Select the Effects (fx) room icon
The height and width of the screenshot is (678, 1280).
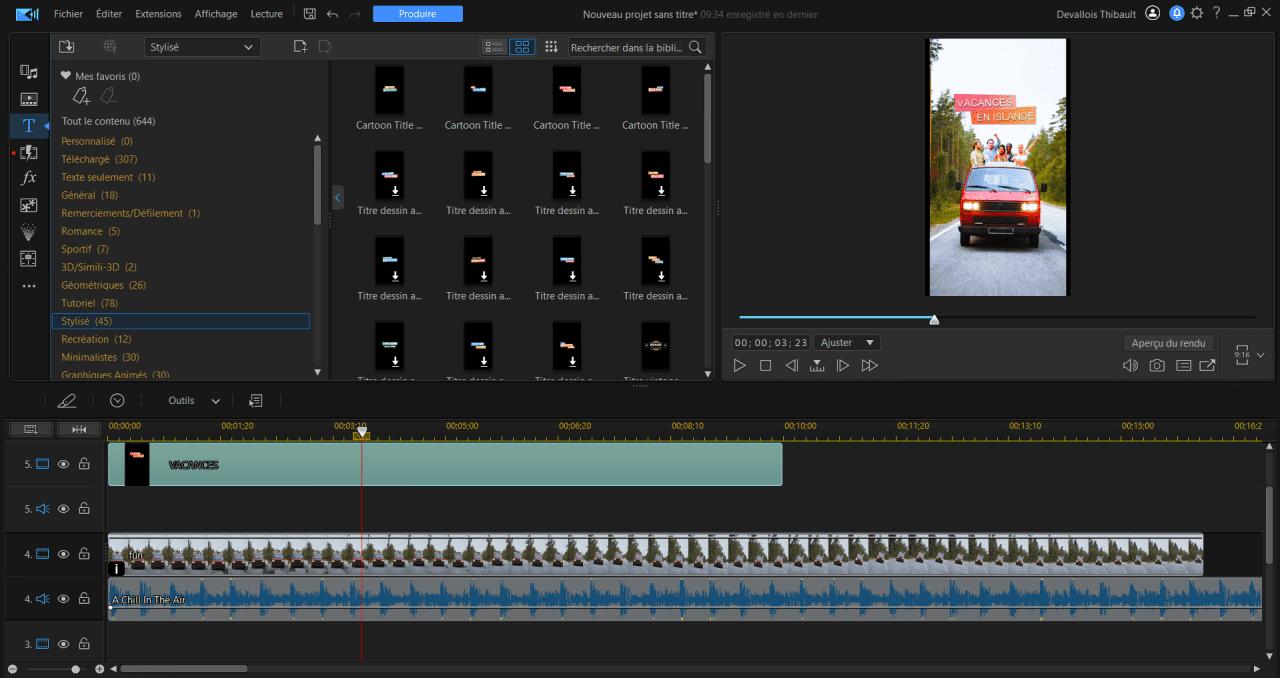point(29,178)
